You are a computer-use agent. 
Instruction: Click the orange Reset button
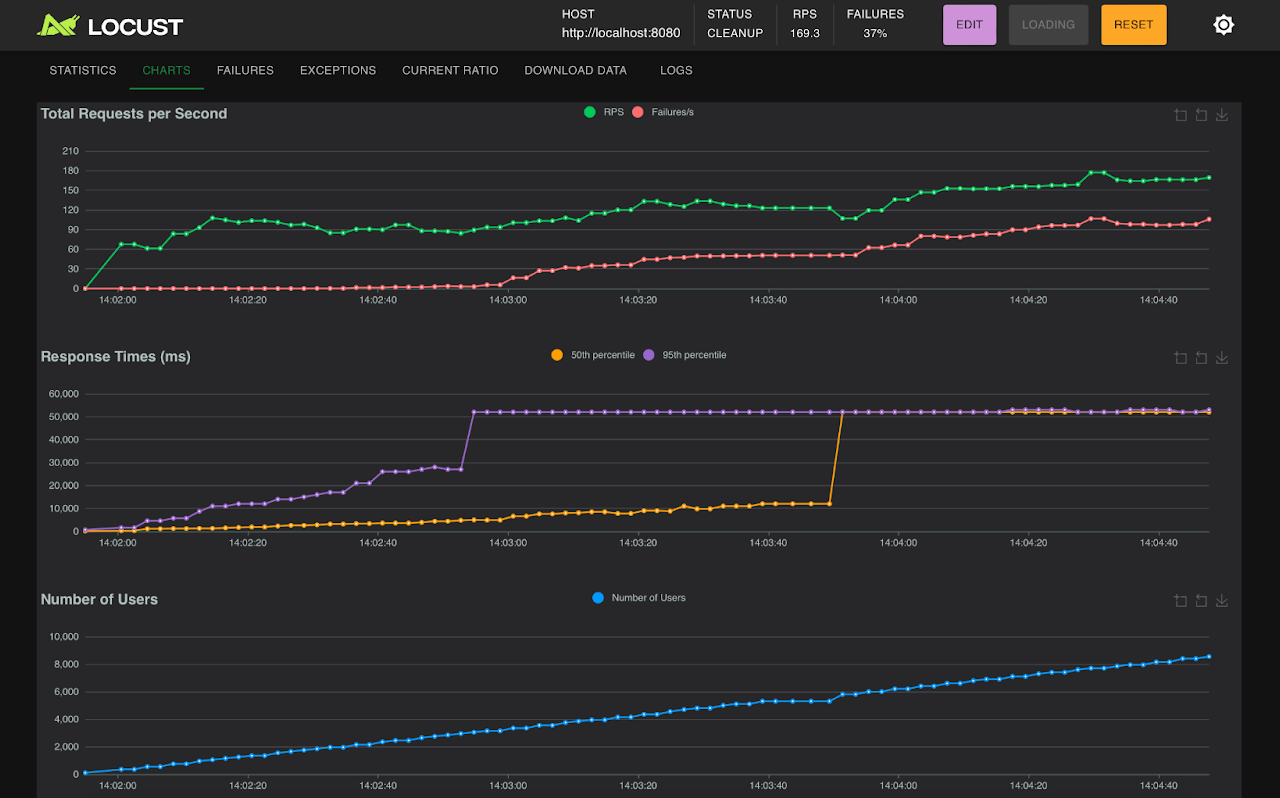(x=1133, y=25)
